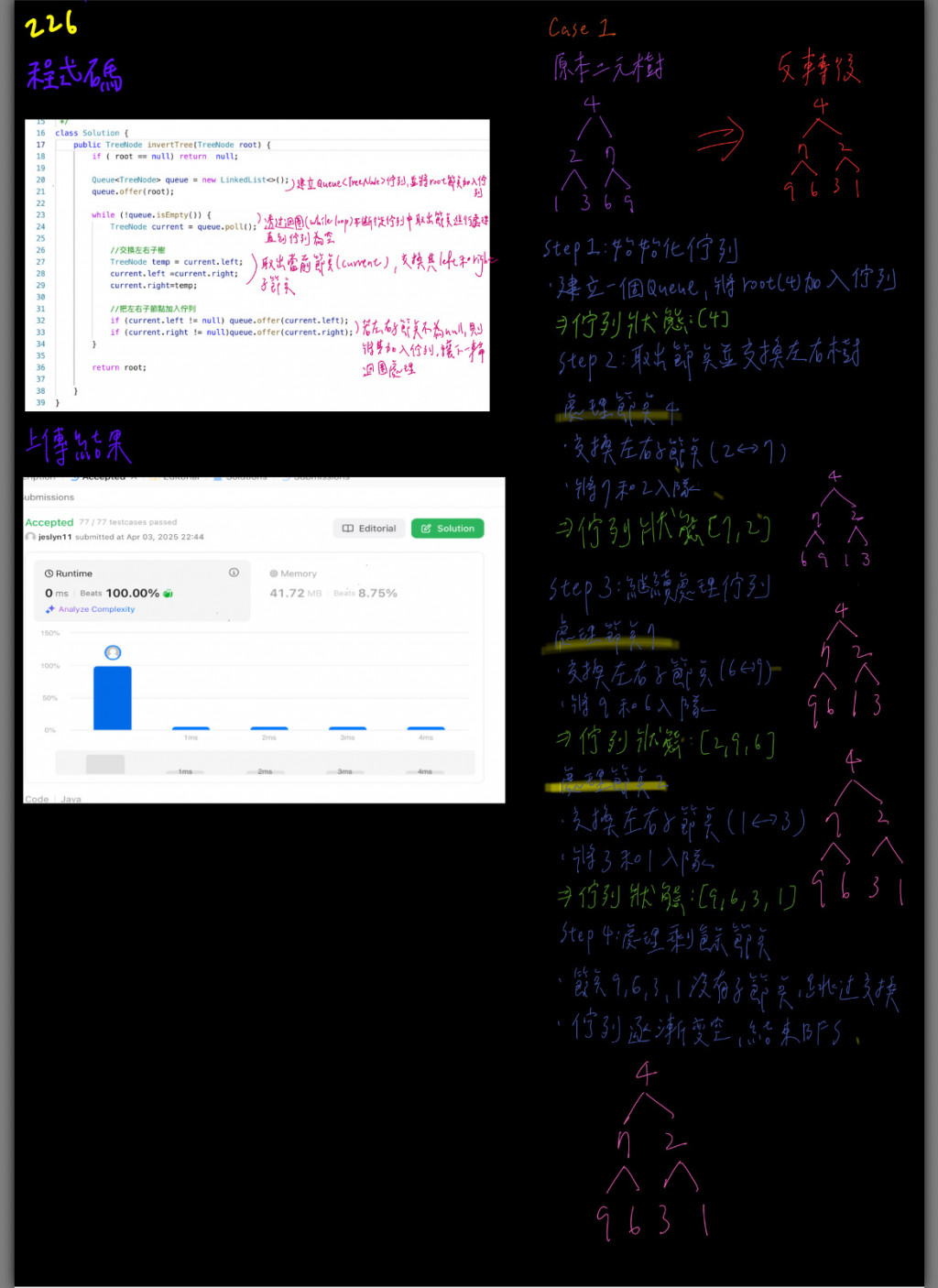
Task: Click the 'submitted at Apr 03, 2025 22:44' text
Action: click(139, 537)
